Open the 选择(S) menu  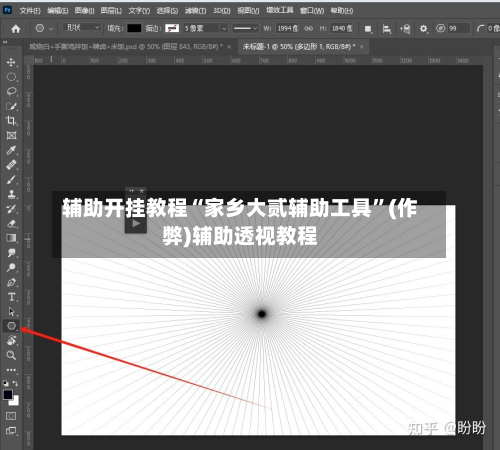click(167, 11)
